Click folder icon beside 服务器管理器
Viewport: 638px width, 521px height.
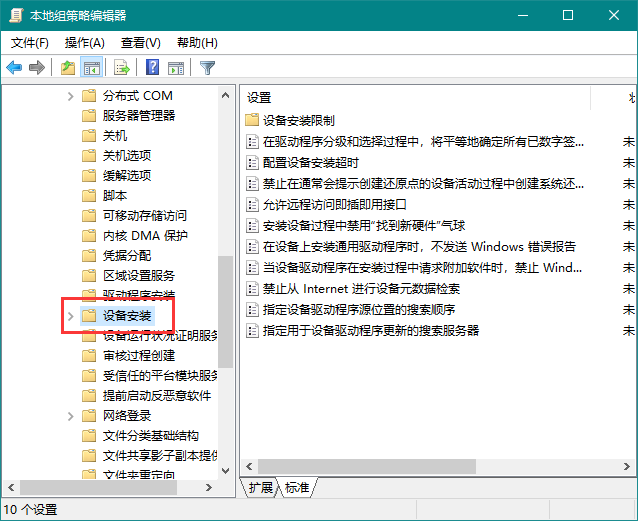click(x=89, y=116)
